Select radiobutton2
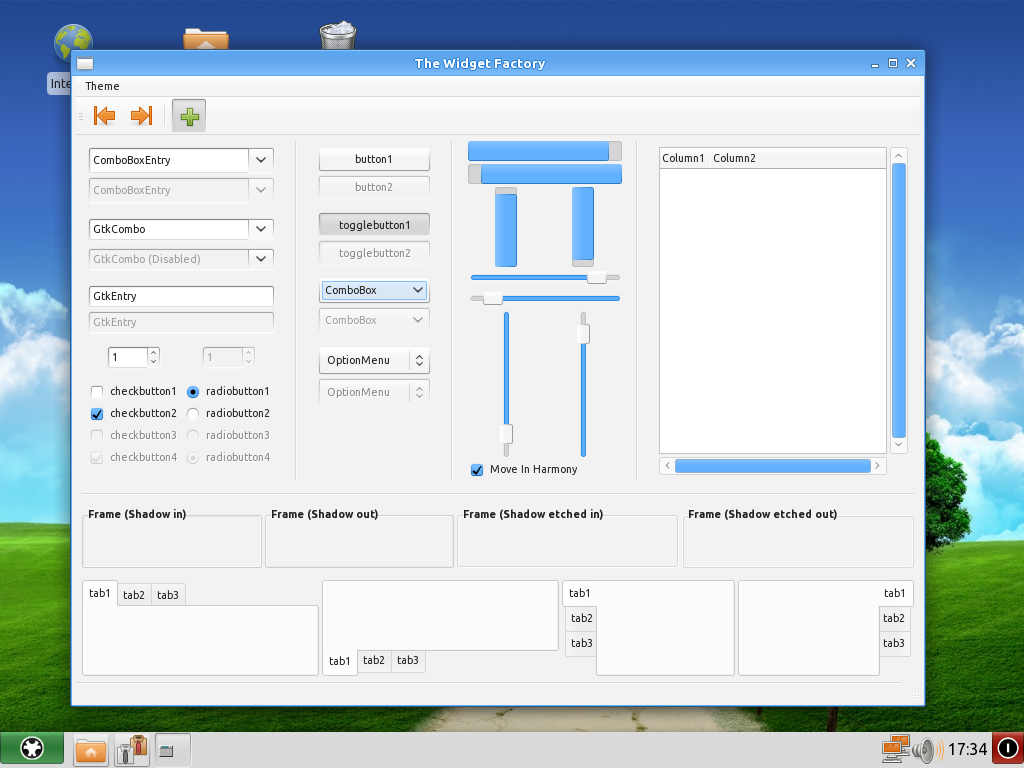Image resolution: width=1024 pixels, height=768 pixels. [x=193, y=413]
